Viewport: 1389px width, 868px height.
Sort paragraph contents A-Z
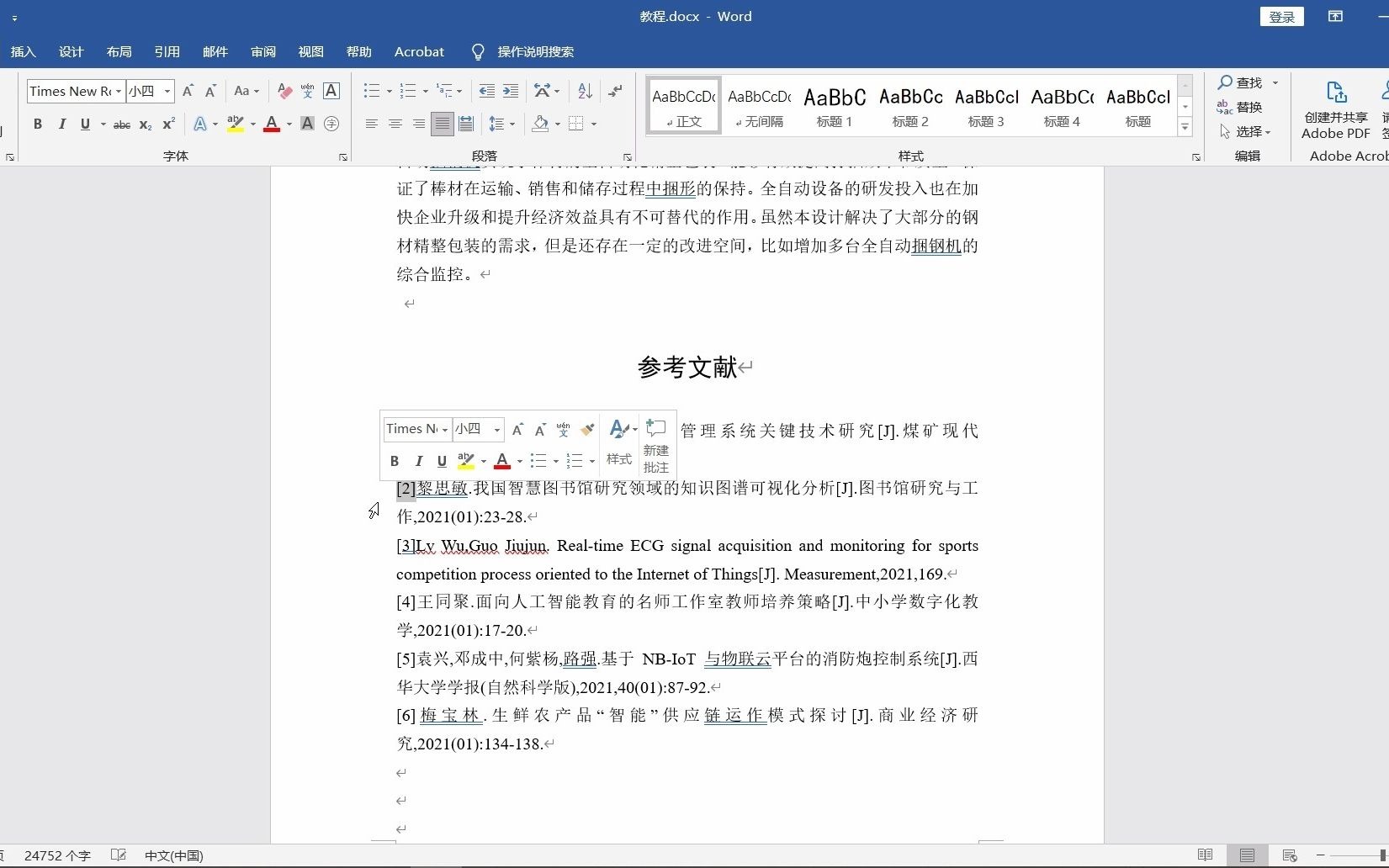coord(586,91)
